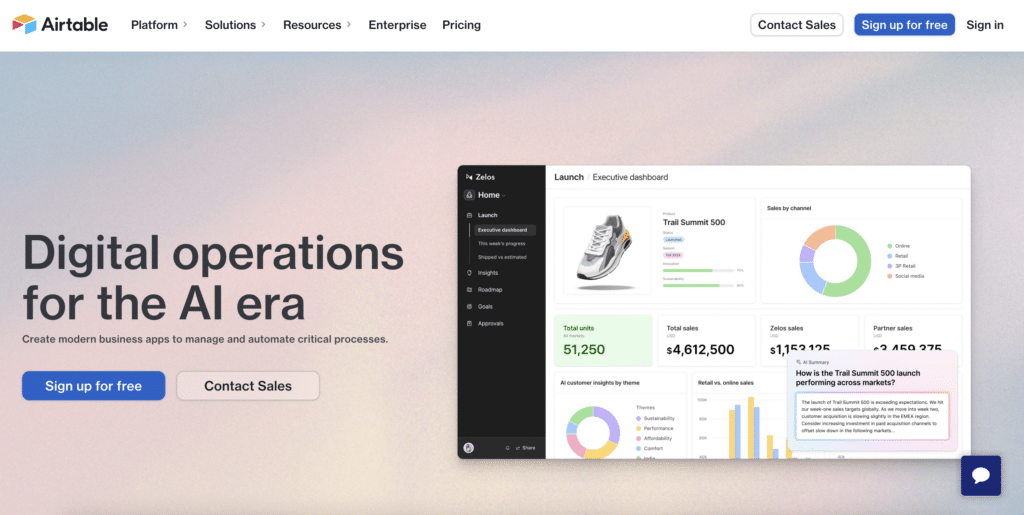Click the Retail vs. online sales heading
Viewport: 1024px width, 515px height.
pos(726,383)
